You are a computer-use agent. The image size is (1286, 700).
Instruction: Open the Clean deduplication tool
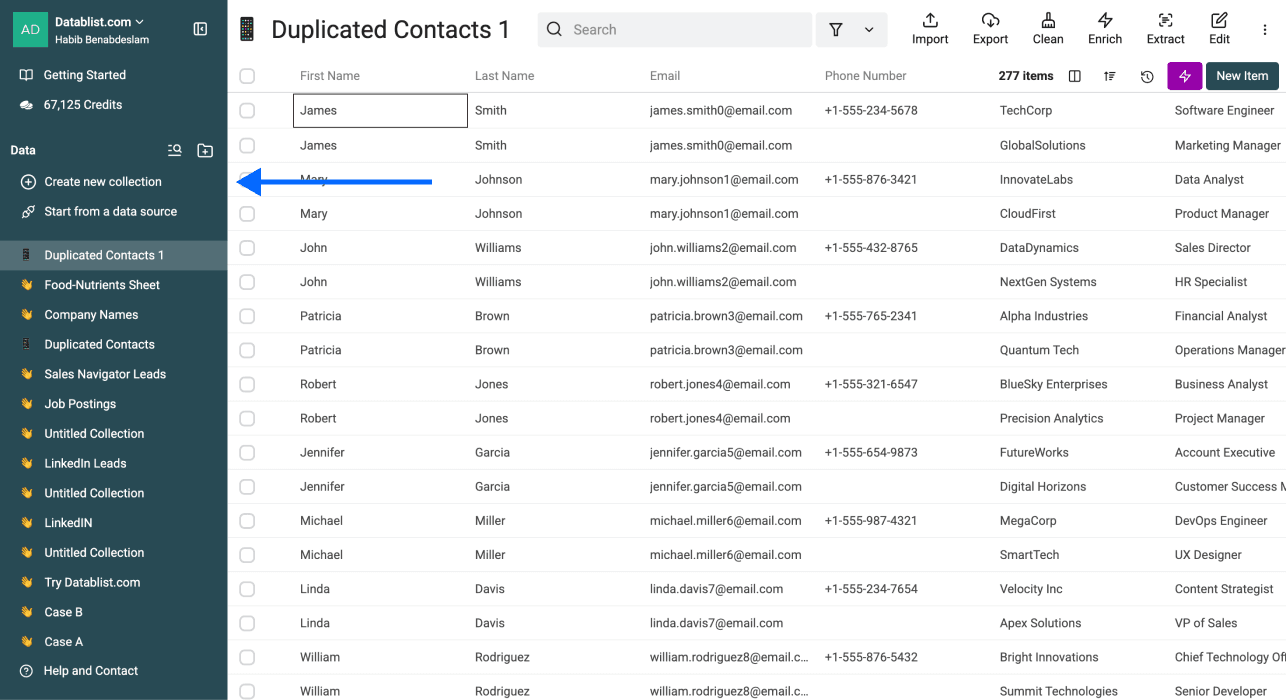point(1047,28)
